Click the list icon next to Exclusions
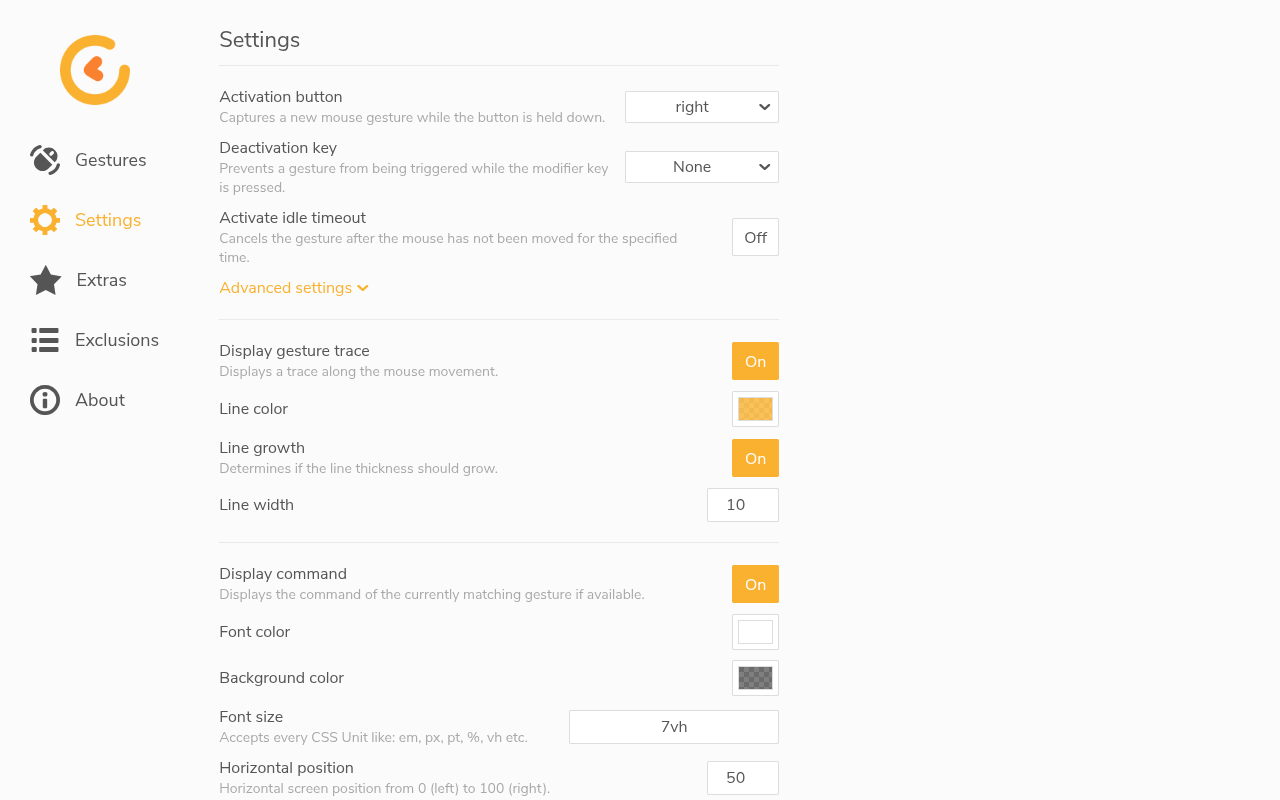This screenshot has height=800, width=1280. (45, 340)
